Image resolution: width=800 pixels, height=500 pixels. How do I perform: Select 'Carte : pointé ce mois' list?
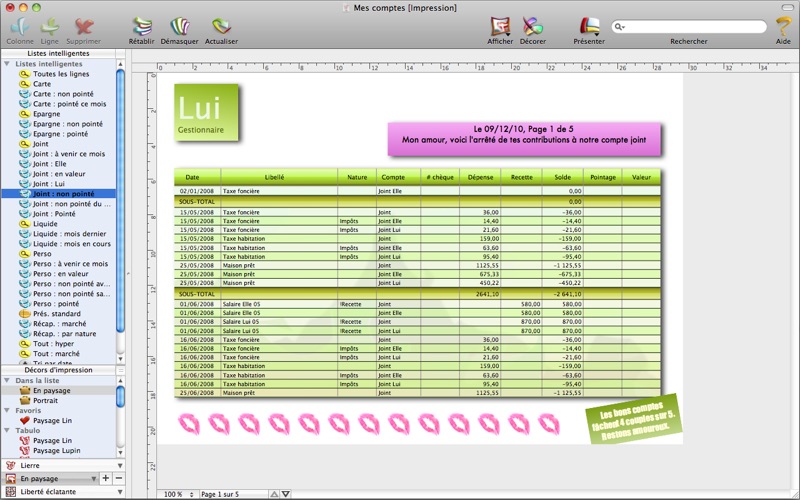tap(70, 104)
